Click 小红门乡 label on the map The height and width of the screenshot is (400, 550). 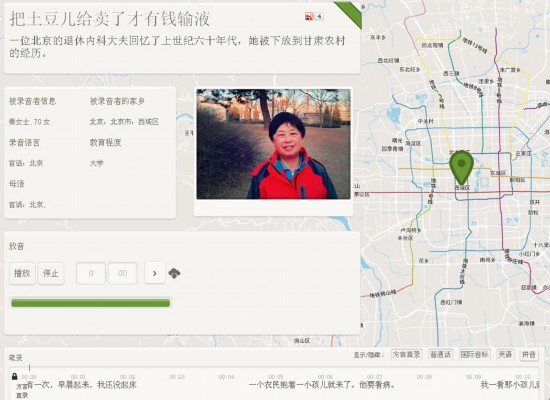[x=530, y=254]
